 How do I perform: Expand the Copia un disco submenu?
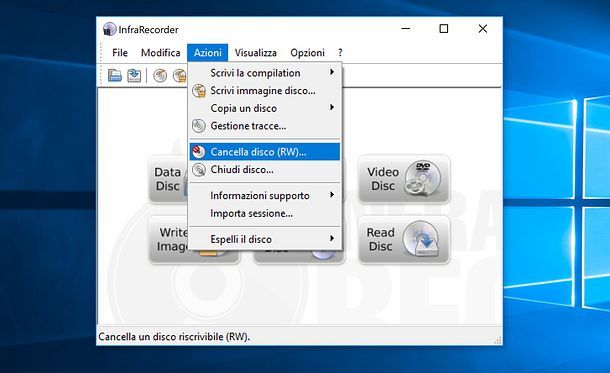point(265,108)
